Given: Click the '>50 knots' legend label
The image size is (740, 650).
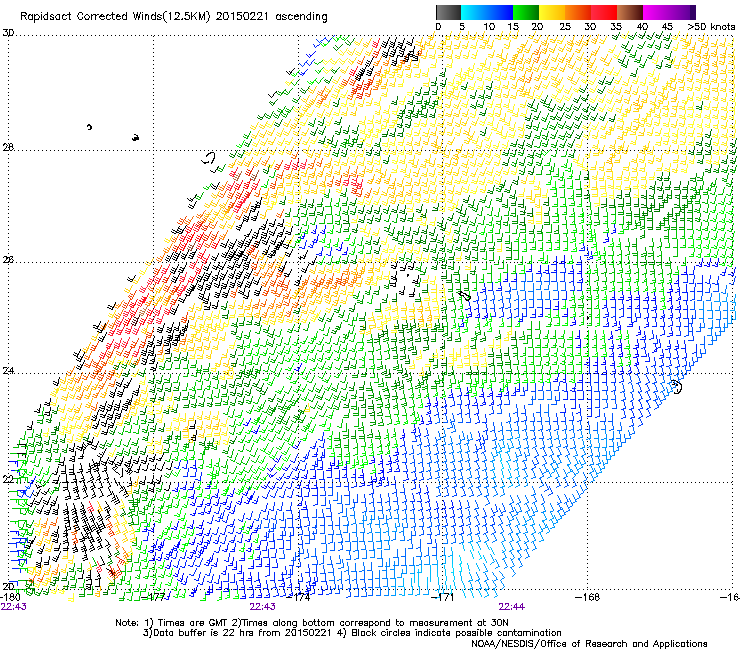Looking at the screenshot, I should [711, 27].
